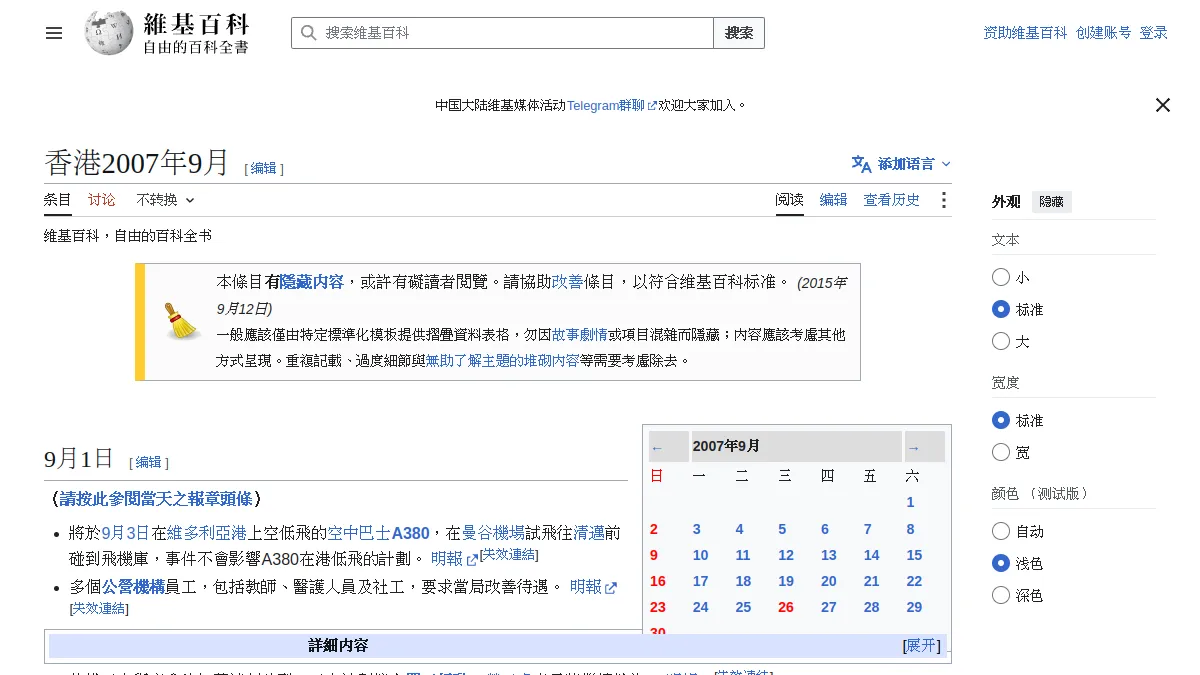Select calendar day 2
The height and width of the screenshot is (675, 1200).
(654, 529)
